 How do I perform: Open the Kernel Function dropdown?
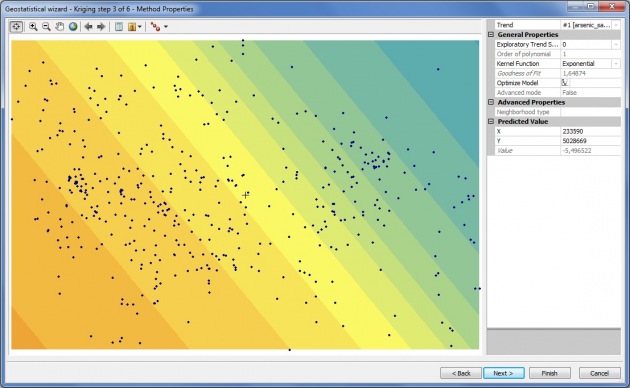[616, 63]
